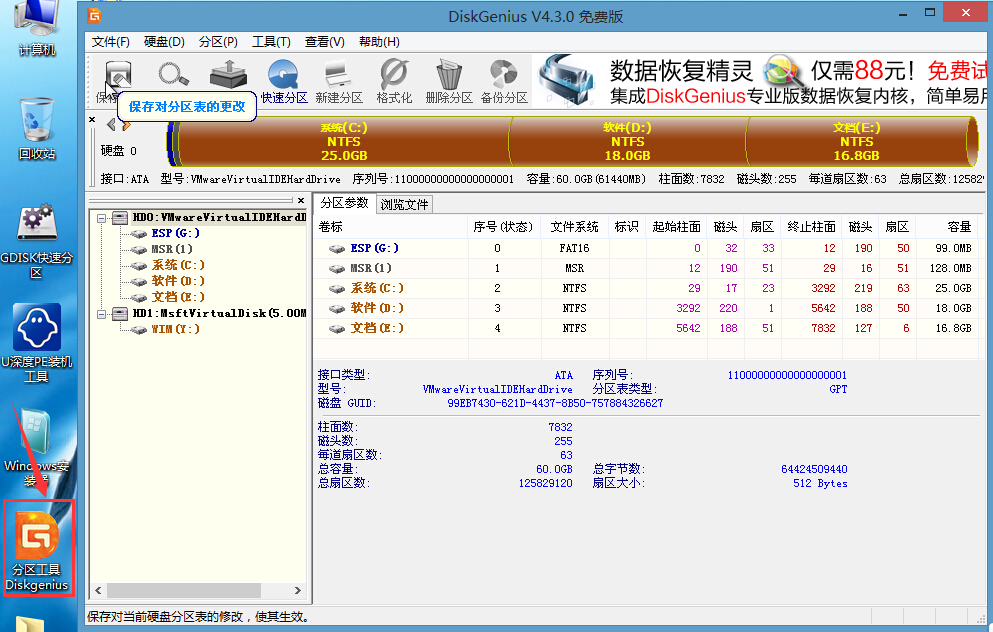Select the 软件(D:) partition bar segment
The image size is (993, 632).
(x=628, y=142)
